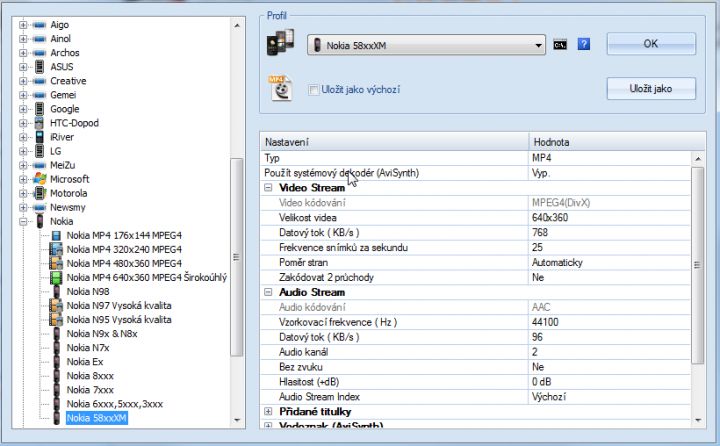This screenshot has width=720, height=446.
Task: Click icon of Nokia MP4 176x144 MPEG4
Action: 56,236
